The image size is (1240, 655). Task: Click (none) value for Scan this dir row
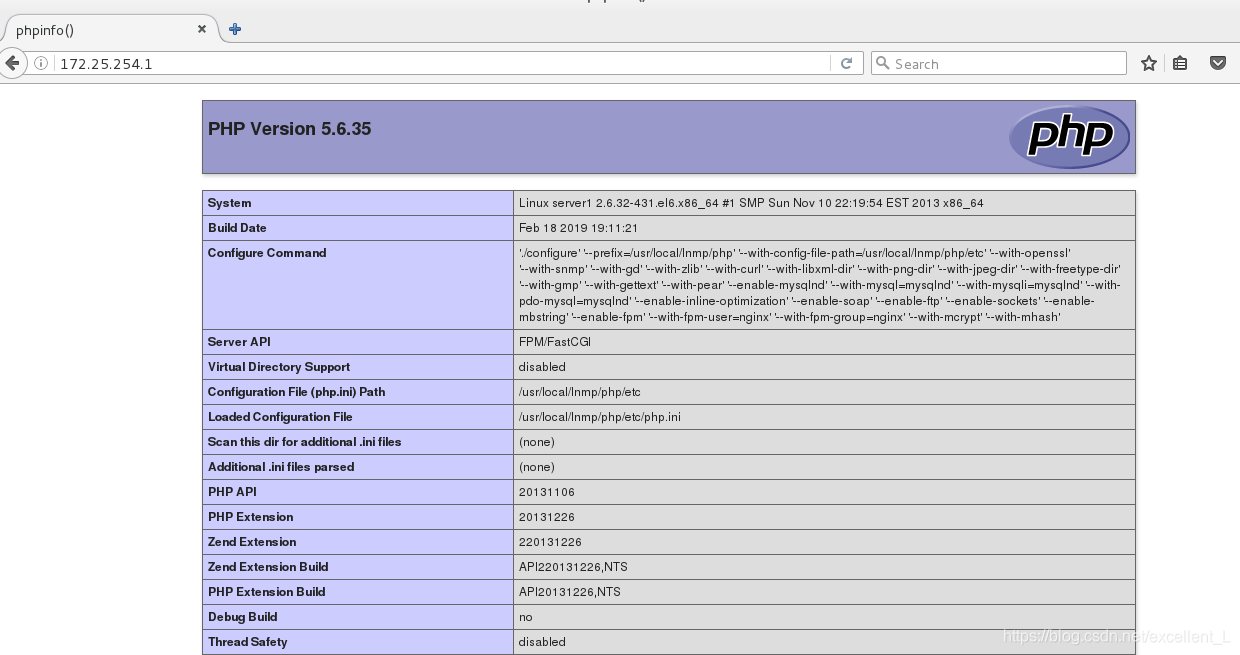pos(537,442)
